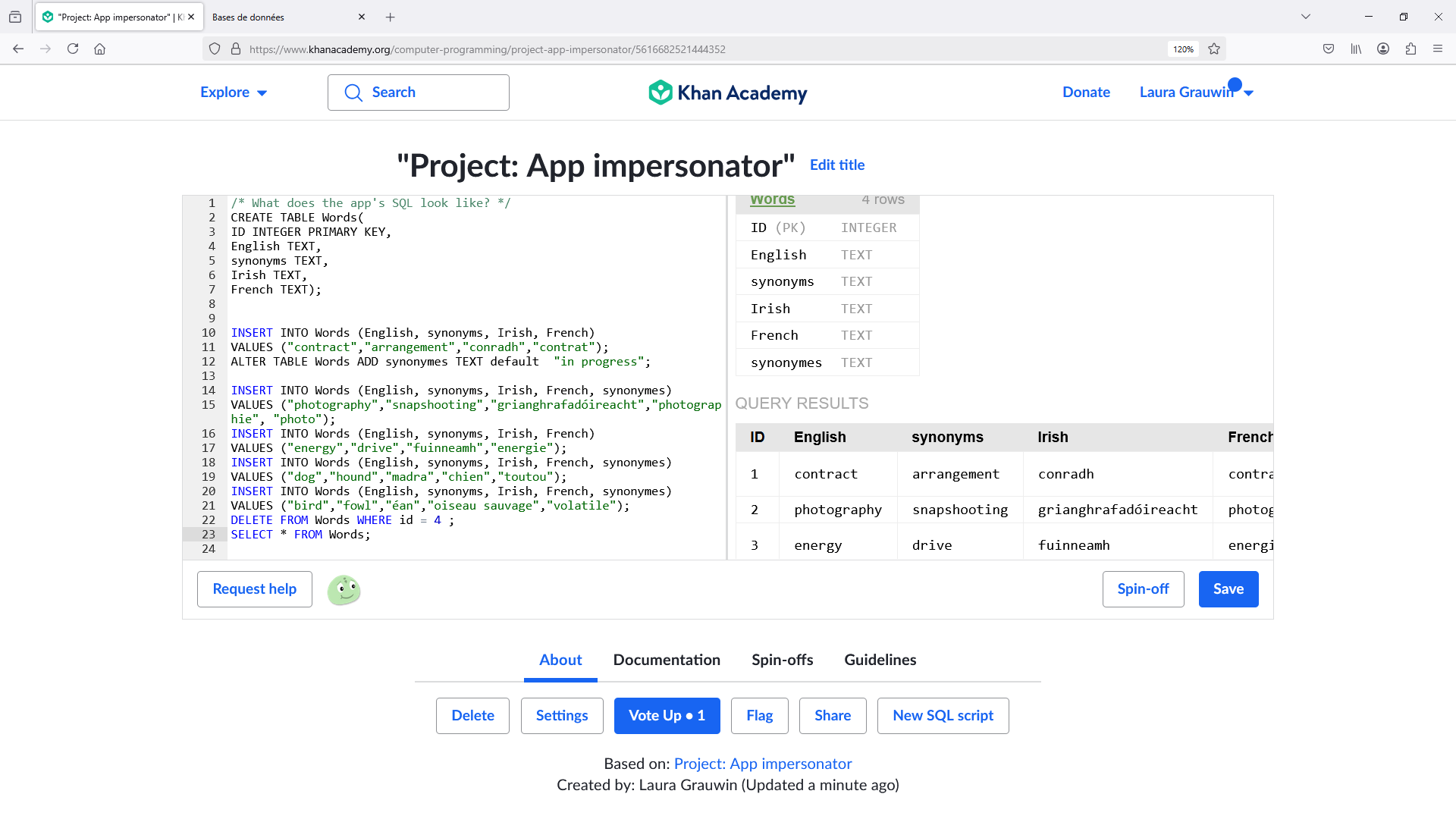Close the Bases de données tab

pos(362,17)
